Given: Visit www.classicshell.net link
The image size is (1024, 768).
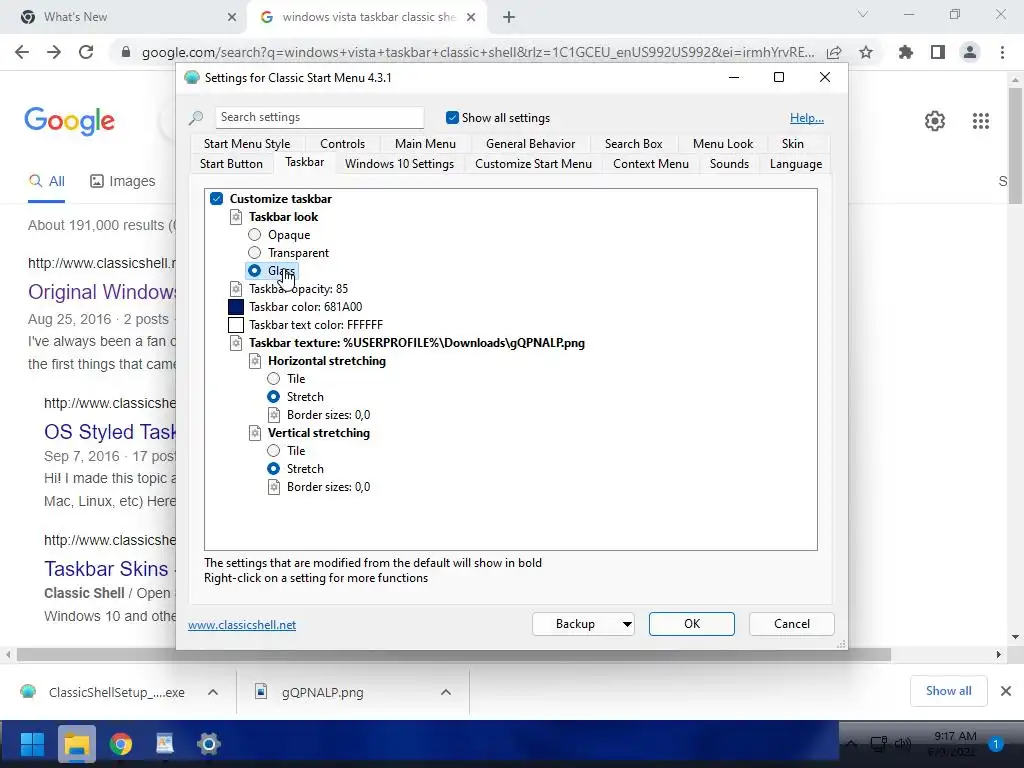Looking at the screenshot, I should 242,625.
